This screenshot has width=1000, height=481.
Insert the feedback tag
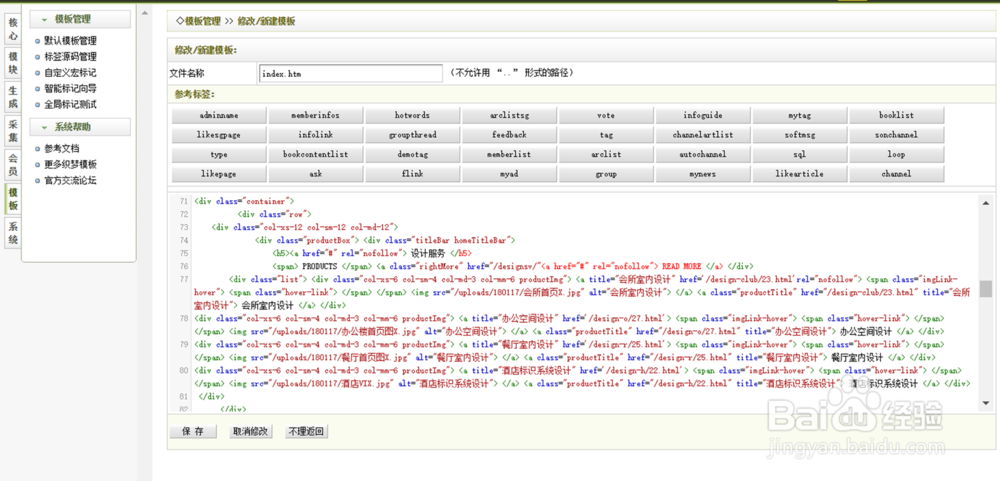(x=510, y=135)
